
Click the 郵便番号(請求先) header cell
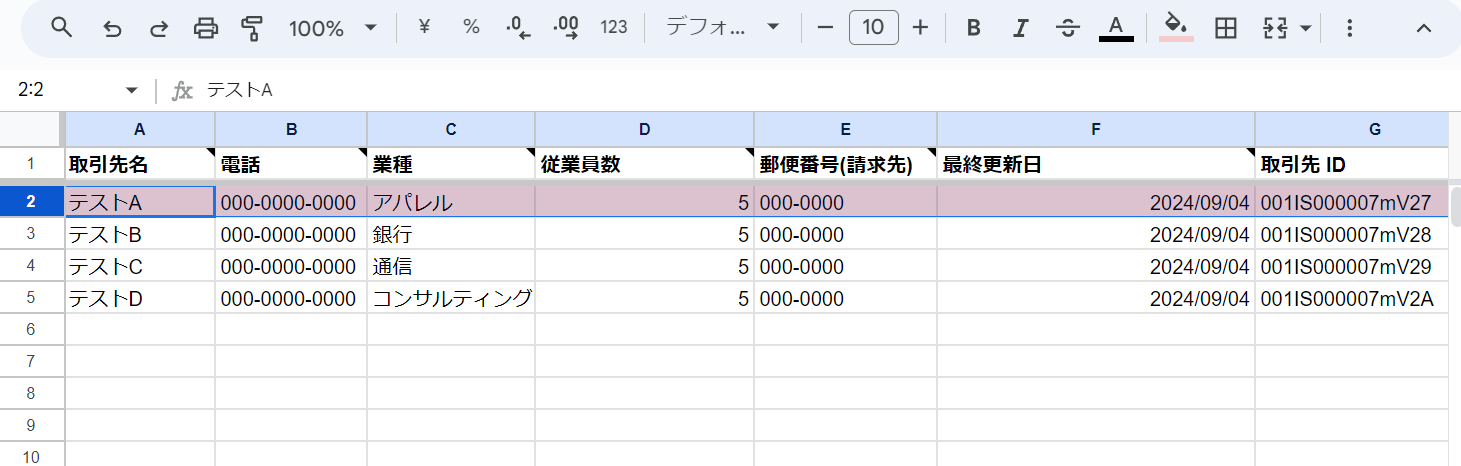click(x=845, y=164)
